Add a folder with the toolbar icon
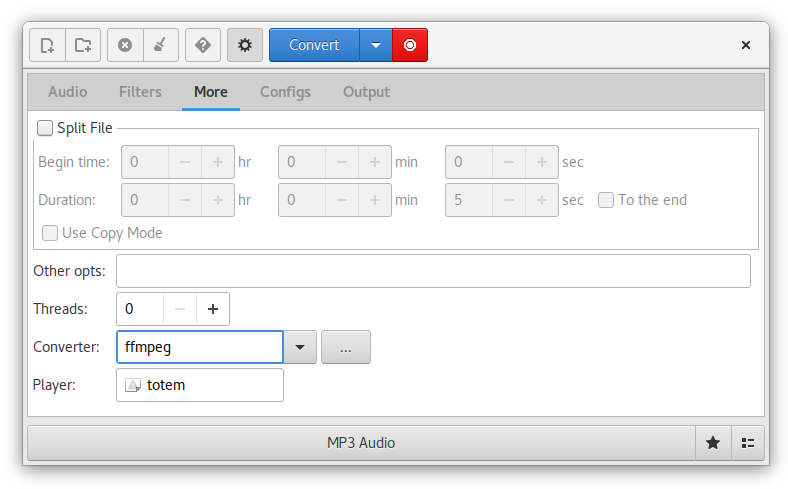The height and width of the screenshot is (489, 788). (83, 45)
